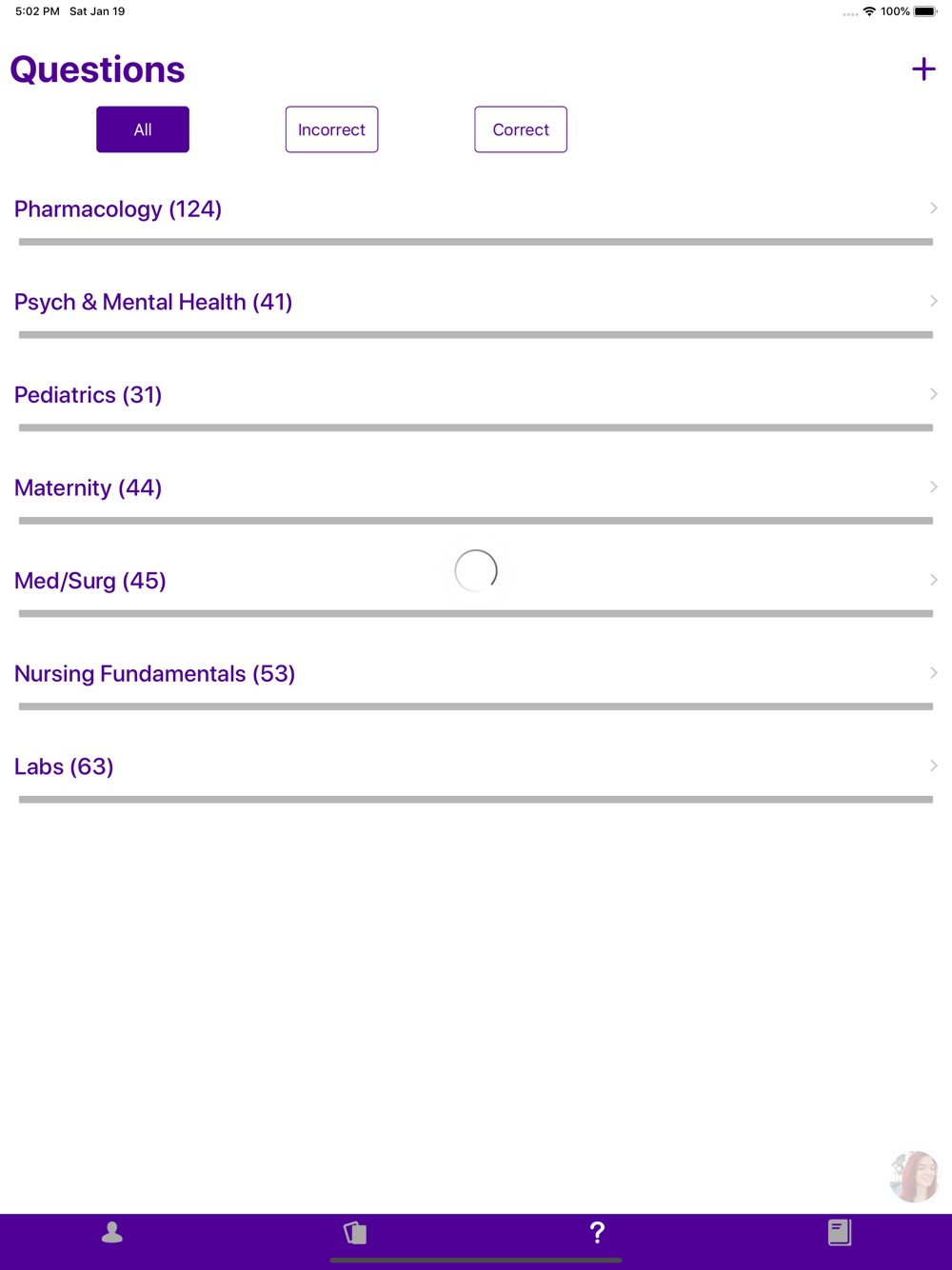Open the profile tab person icon
This screenshot has height=1270, width=952.
click(112, 1233)
